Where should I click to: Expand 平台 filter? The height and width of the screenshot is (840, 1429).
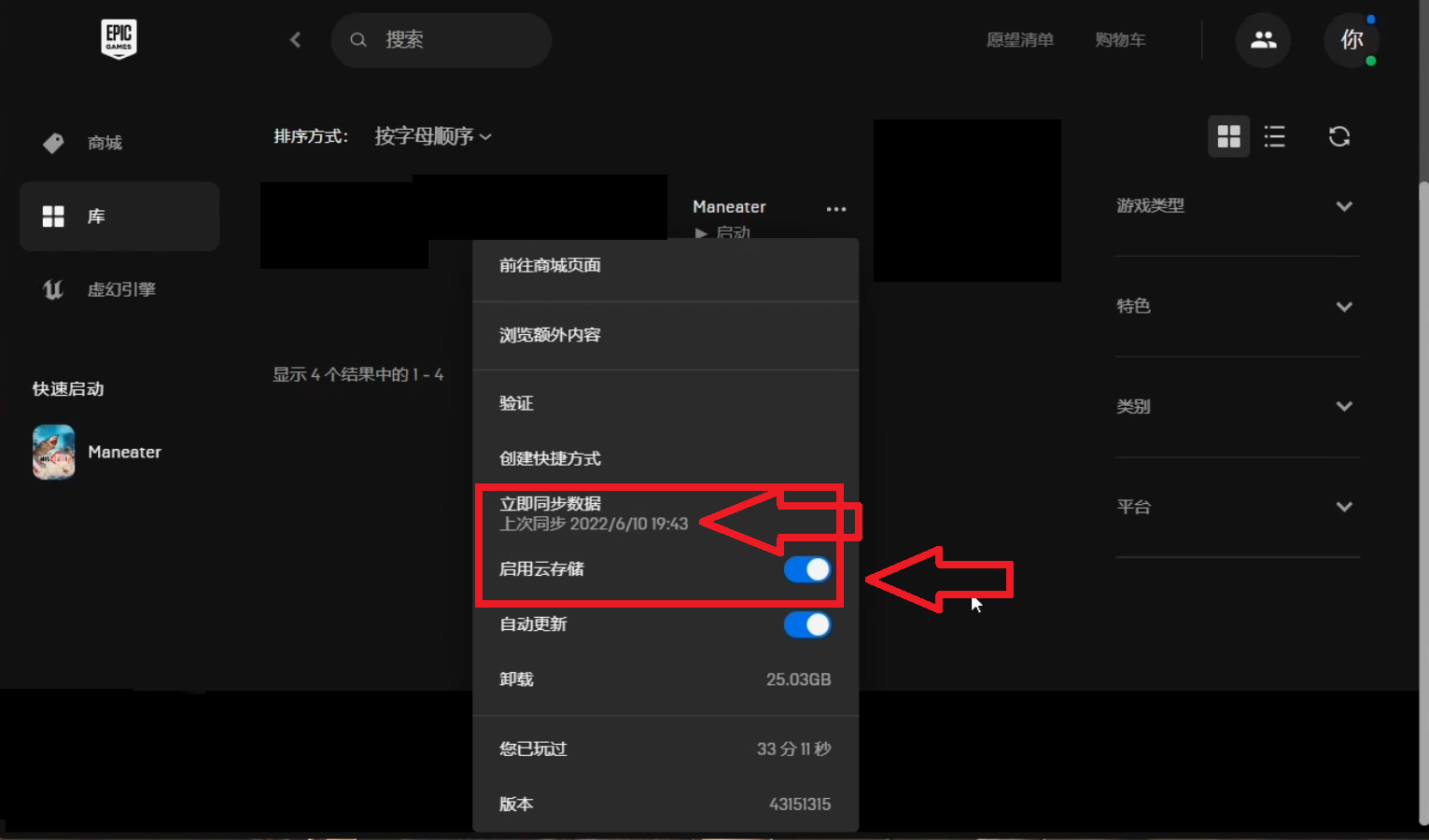(1238, 507)
